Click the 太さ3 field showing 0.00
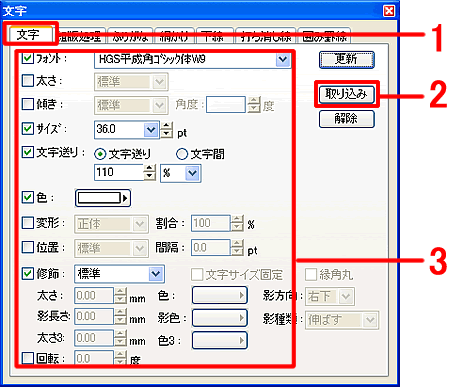The image size is (450, 387). (94, 338)
